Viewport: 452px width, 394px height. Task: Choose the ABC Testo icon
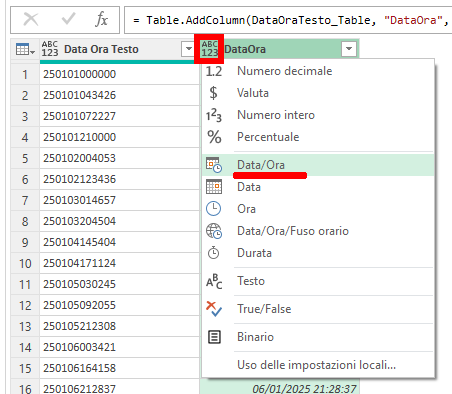[214, 281]
